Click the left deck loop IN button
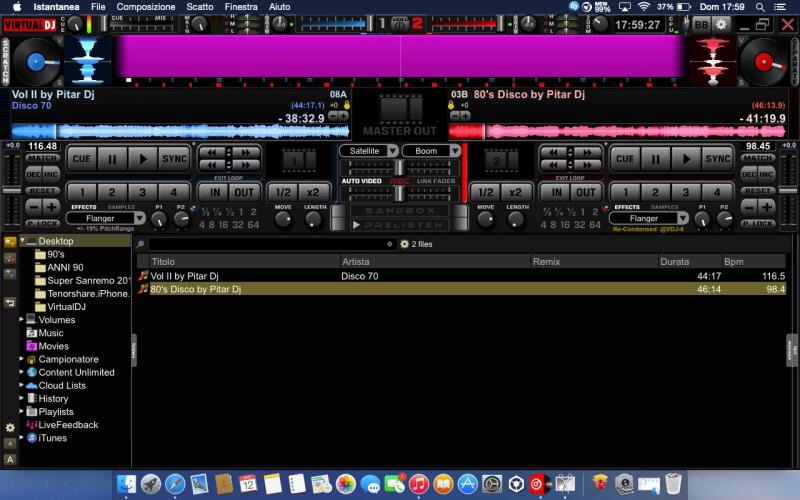 click(x=212, y=192)
